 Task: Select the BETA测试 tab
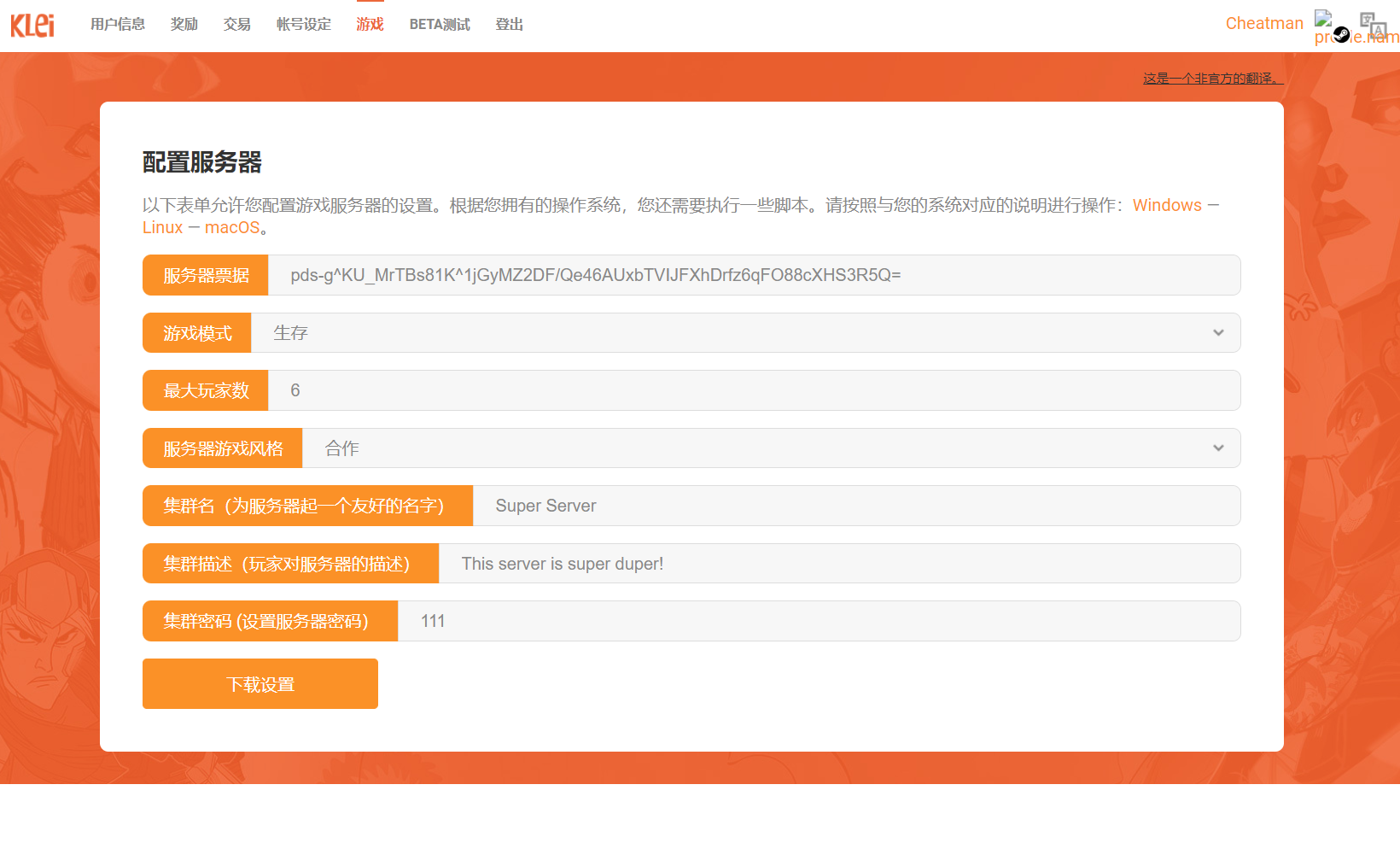440,24
